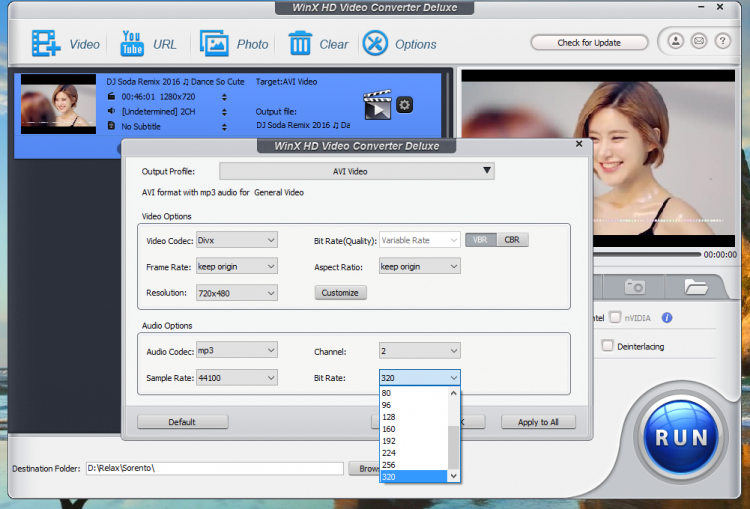Viewport: 750px width, 509px height.
Task: Open the Options wrench icon
Action: point(375,44)
